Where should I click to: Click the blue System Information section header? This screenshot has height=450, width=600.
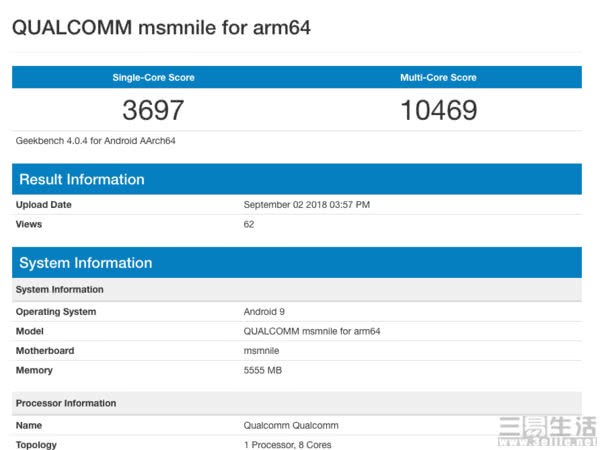pyautogui.click(x=85, y=263)
